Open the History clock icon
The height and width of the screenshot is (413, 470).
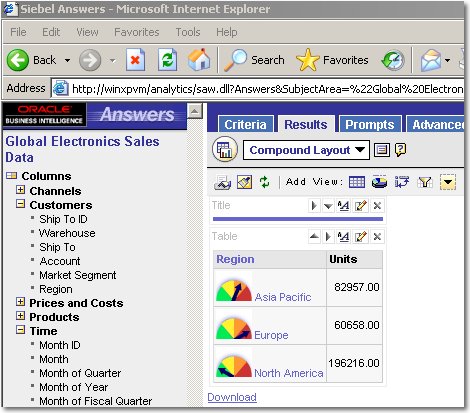(x=393, y=60)
